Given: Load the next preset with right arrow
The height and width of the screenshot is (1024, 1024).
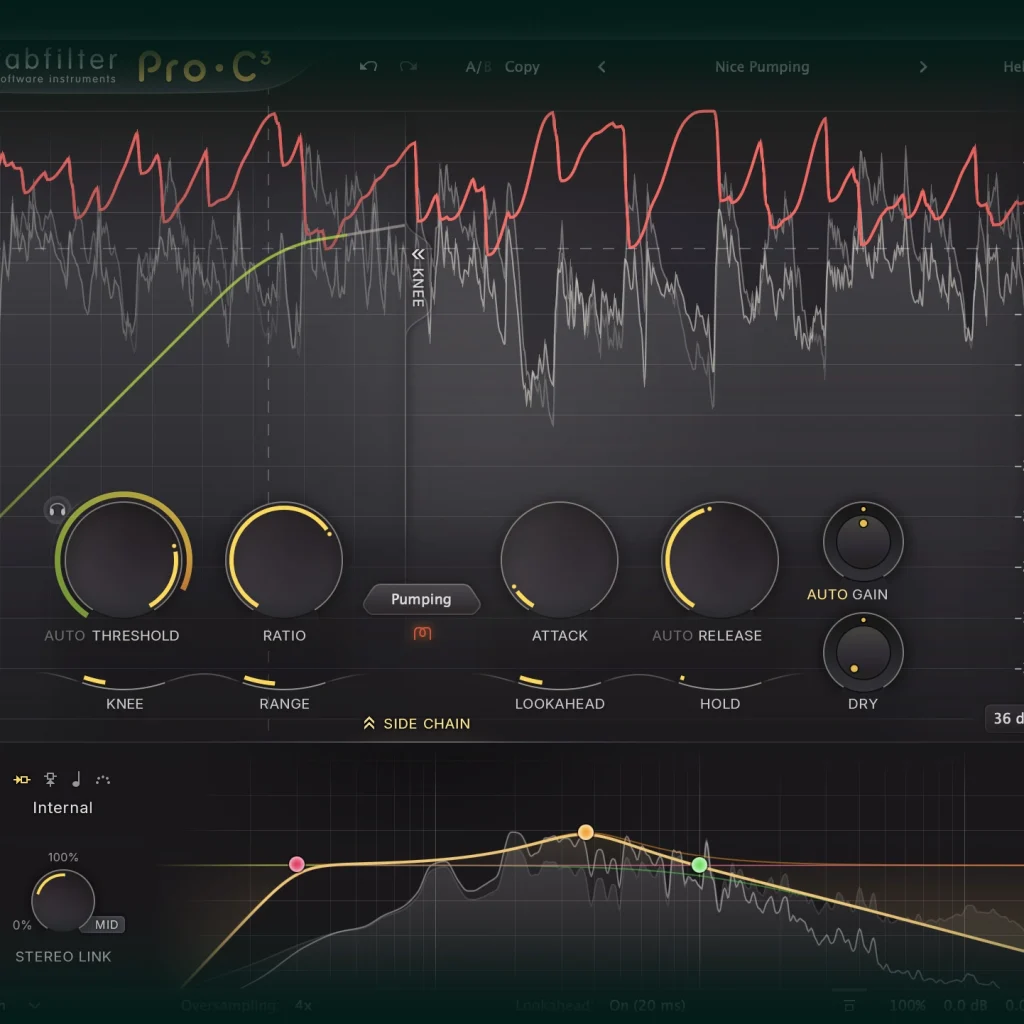Looking at the screenshot, I should [923, 67].
